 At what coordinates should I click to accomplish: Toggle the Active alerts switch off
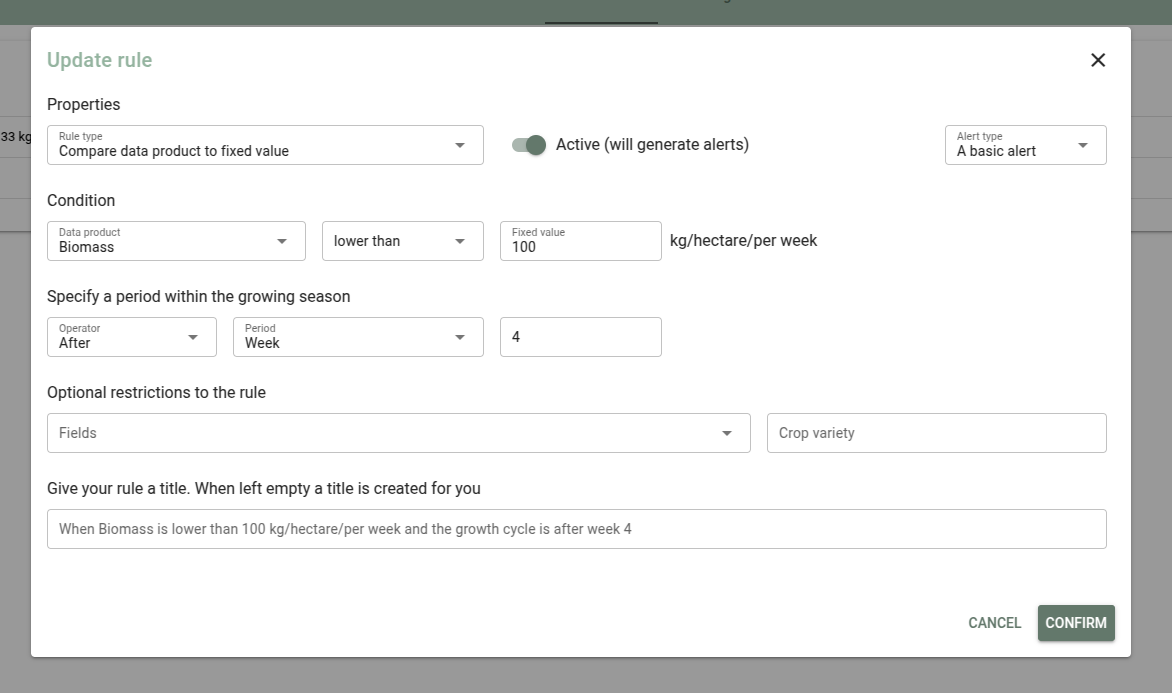(x=529, y=145)
